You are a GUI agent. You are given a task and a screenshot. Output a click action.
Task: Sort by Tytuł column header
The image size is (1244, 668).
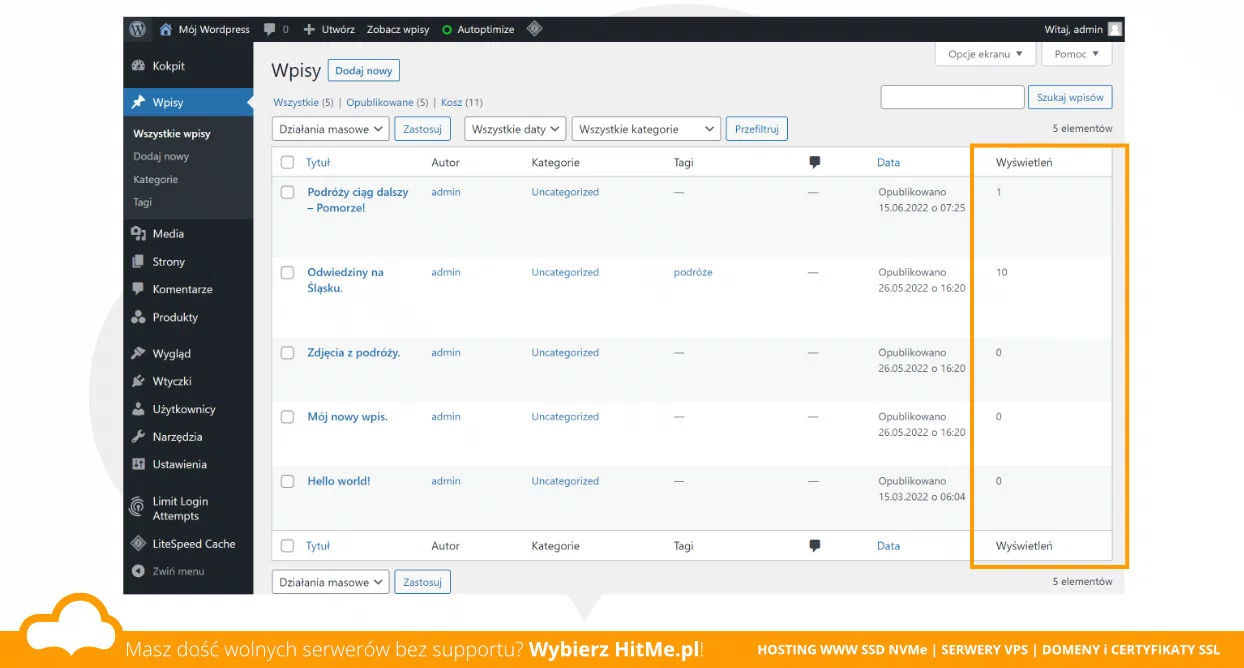[x=318, y=162]
